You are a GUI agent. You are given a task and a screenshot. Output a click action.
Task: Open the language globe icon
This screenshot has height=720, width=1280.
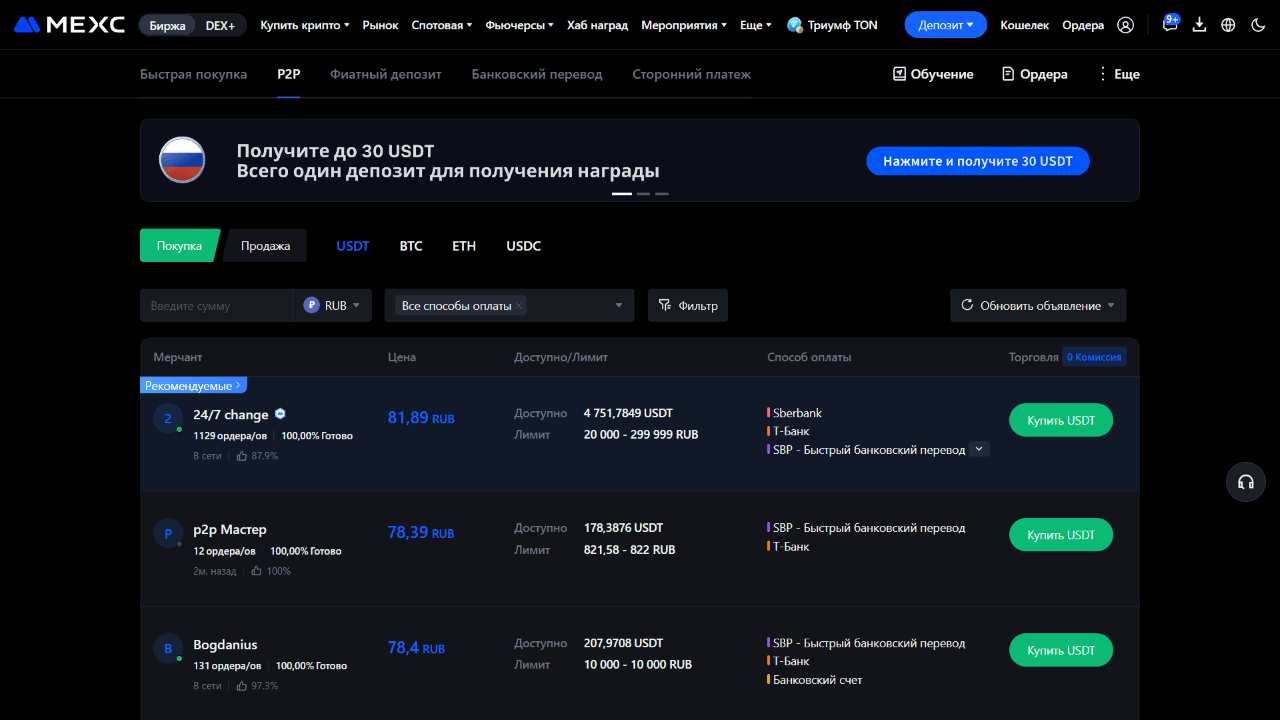tap(1229, 25)
